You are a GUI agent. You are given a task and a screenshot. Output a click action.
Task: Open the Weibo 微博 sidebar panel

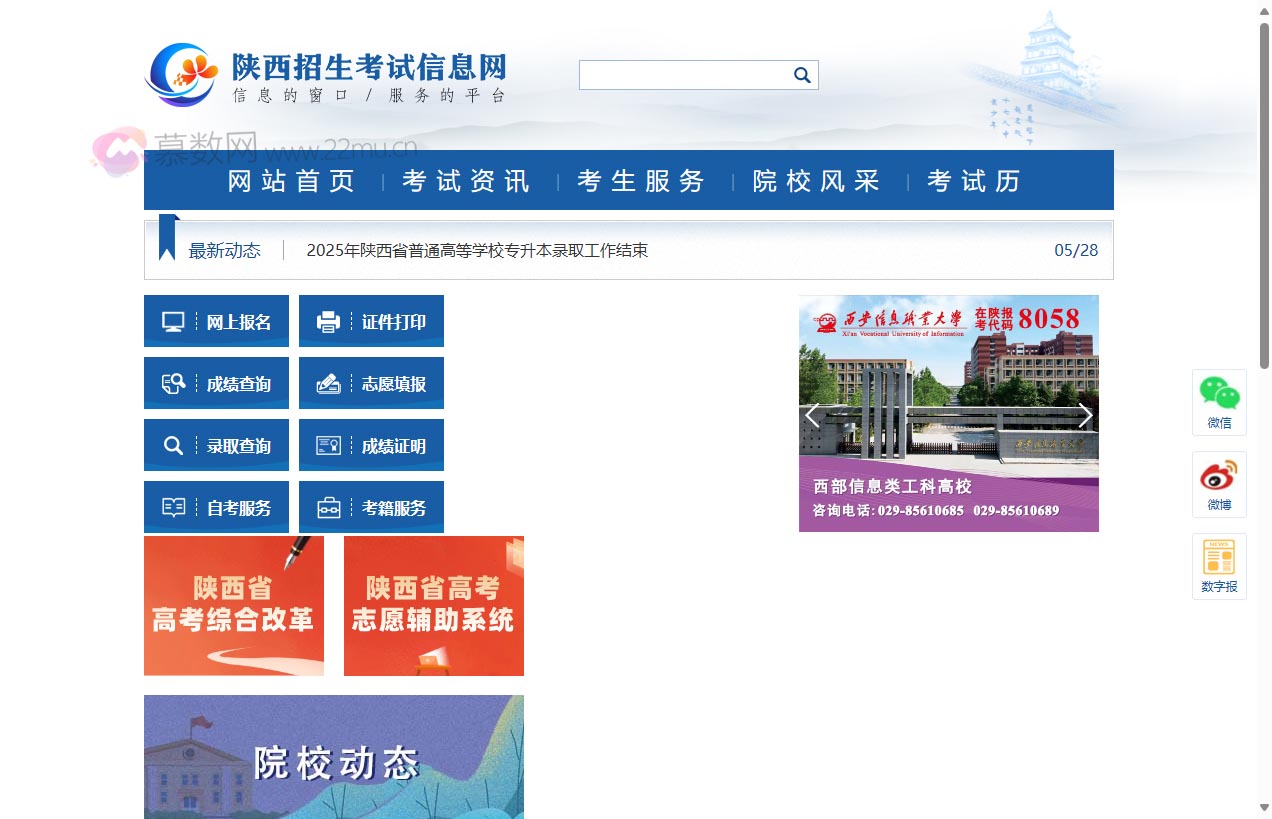[x=1219, y=484]
